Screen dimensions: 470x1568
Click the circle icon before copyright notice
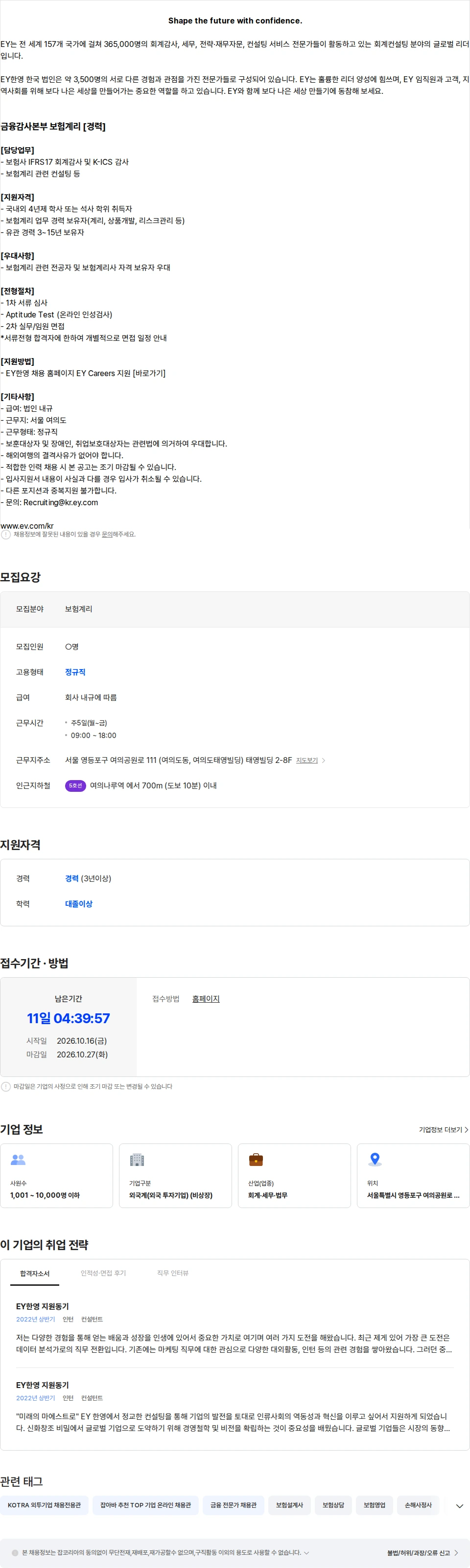pyautogui.click(x=15, y=1553)
